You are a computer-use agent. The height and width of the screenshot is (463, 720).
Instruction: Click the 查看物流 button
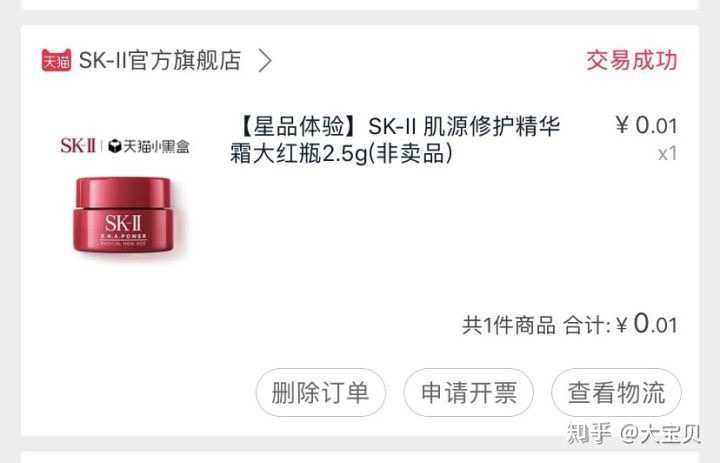[x=616, y=393]
